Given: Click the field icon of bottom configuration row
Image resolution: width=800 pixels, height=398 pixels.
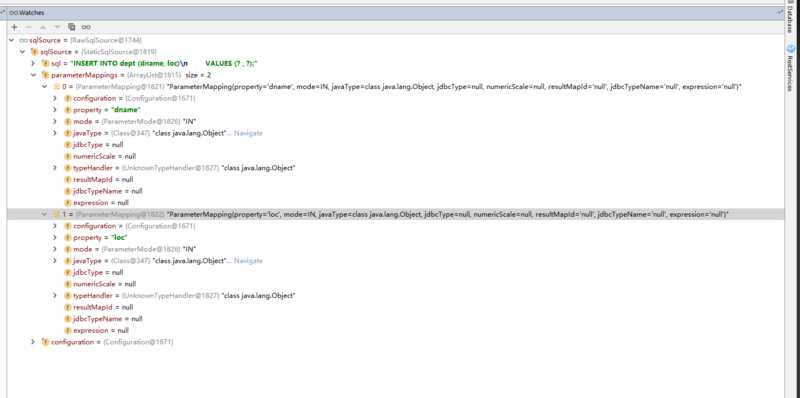Looking at the screenshot, I should coord(45,342).
